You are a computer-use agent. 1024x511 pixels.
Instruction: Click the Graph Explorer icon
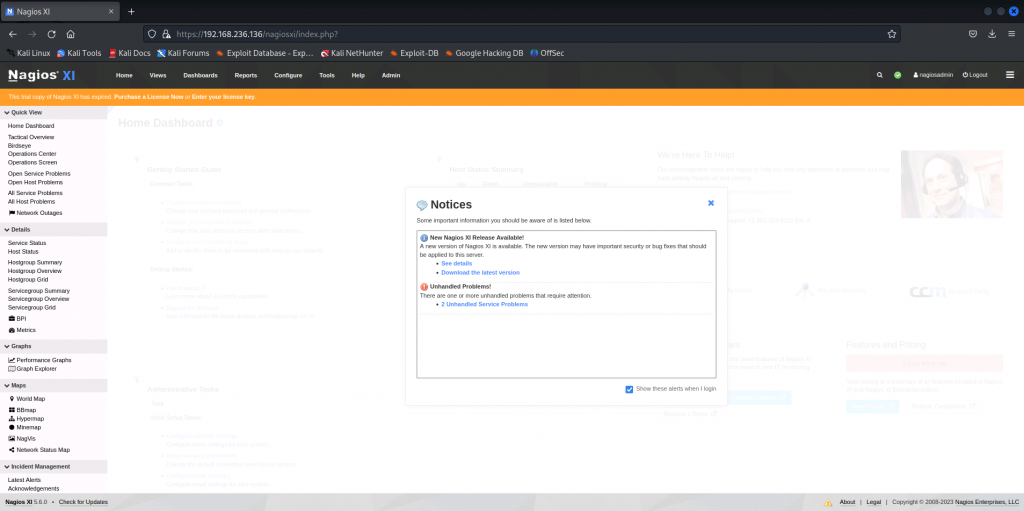[11, 369]
